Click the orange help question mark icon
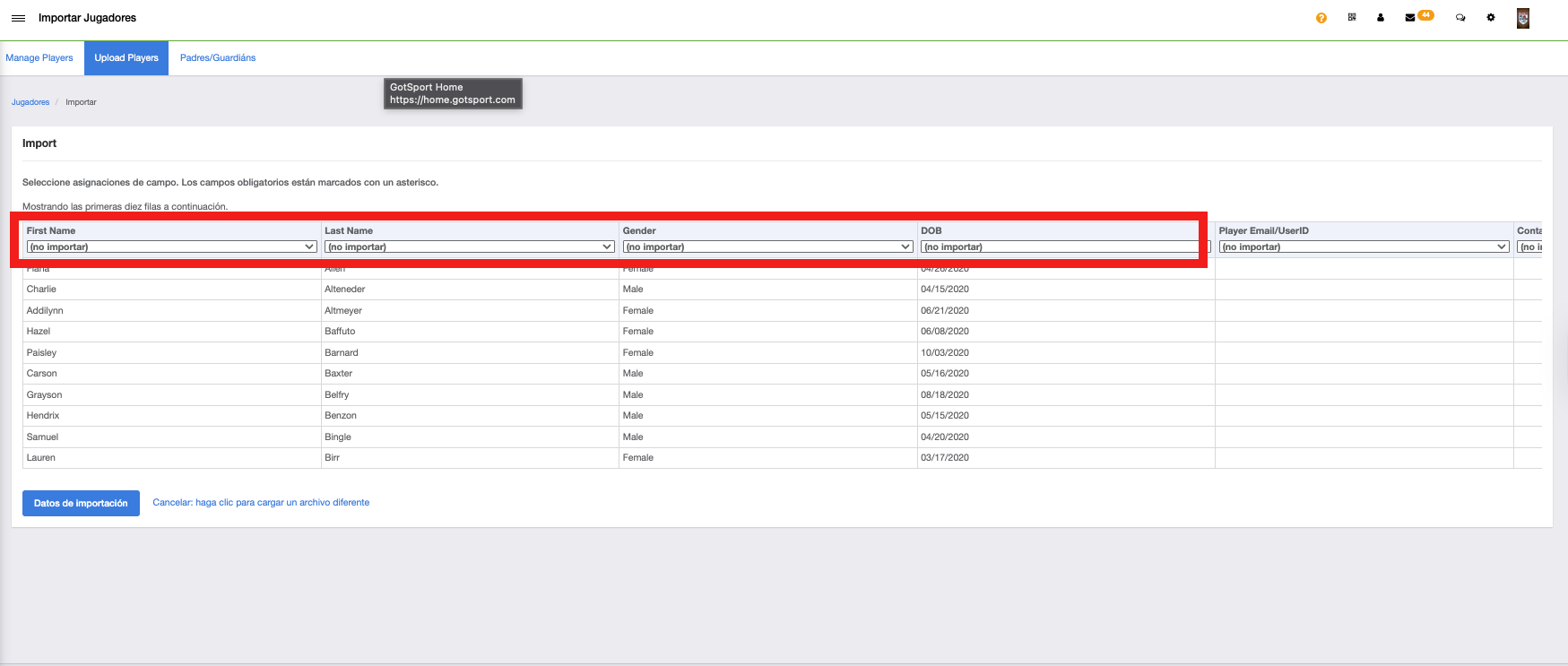1568x666 pixels. [1321, 18]
